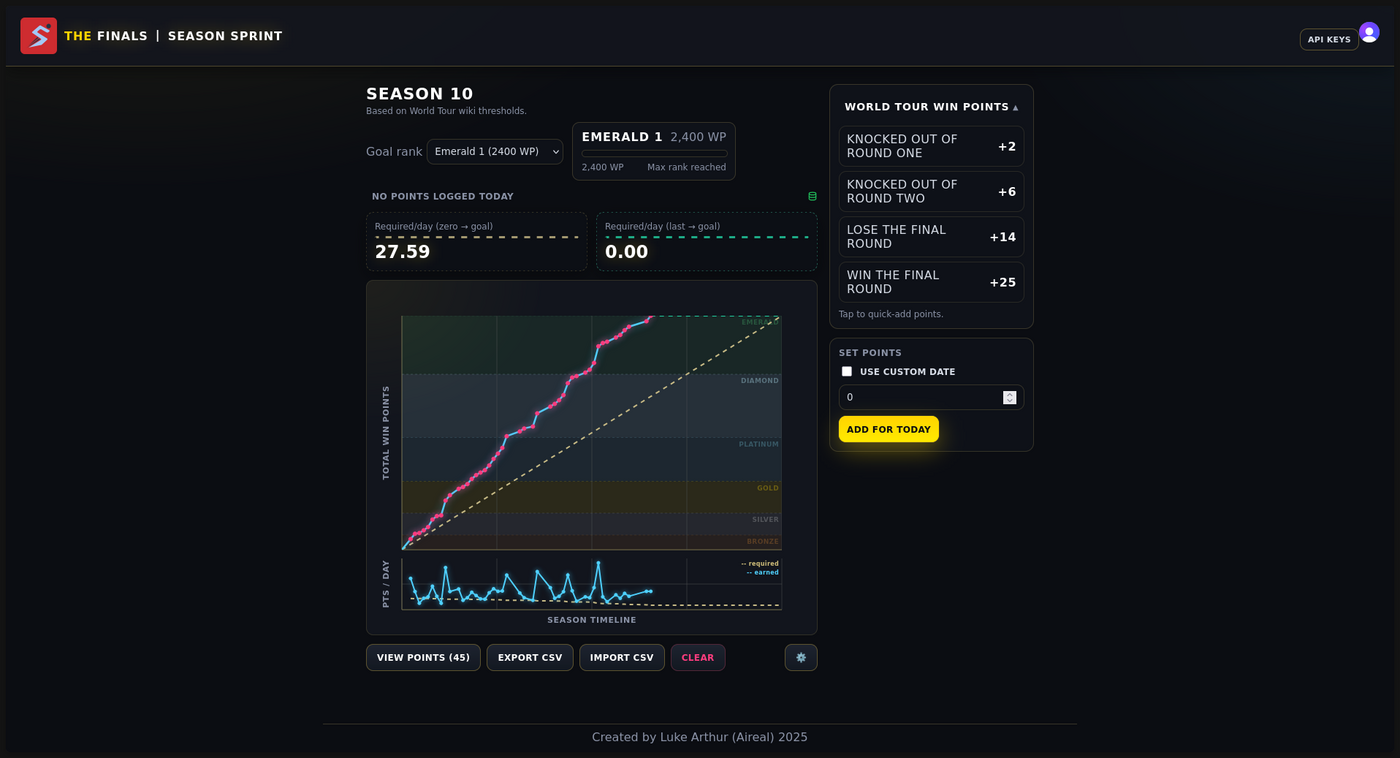
Task: Click the 'required' legend entry
Action: 760,563
